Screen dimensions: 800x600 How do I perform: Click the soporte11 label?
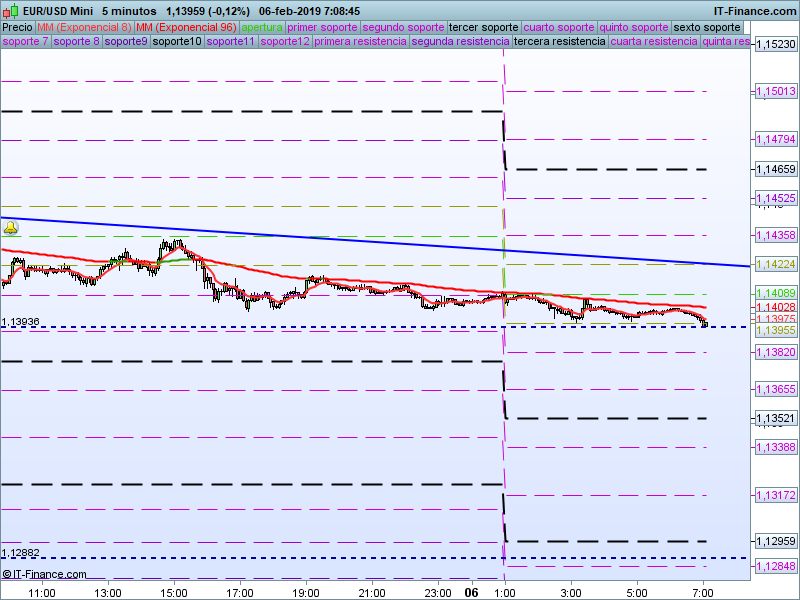point(231,41)
